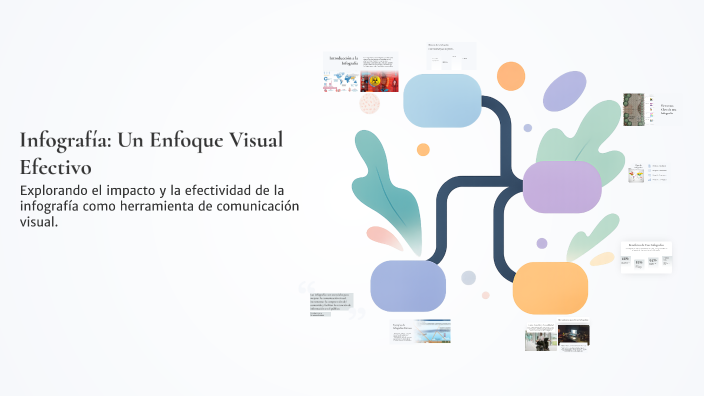This screenshot has width=704, height=396.
Task: Open the quotation slide with large quote marks
Action: coord(332,300)
